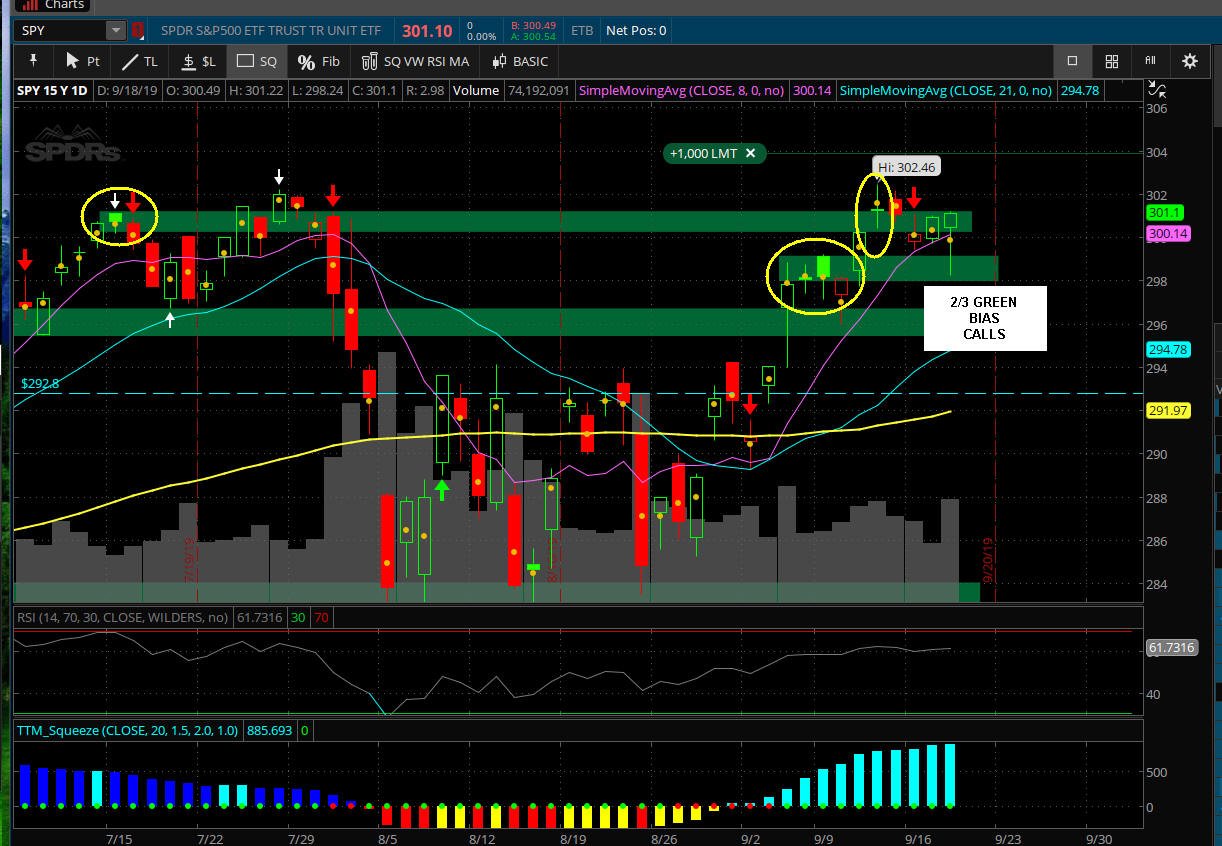
Task: Toggle the pin drawing tool
Action: (x=33, y=61)
